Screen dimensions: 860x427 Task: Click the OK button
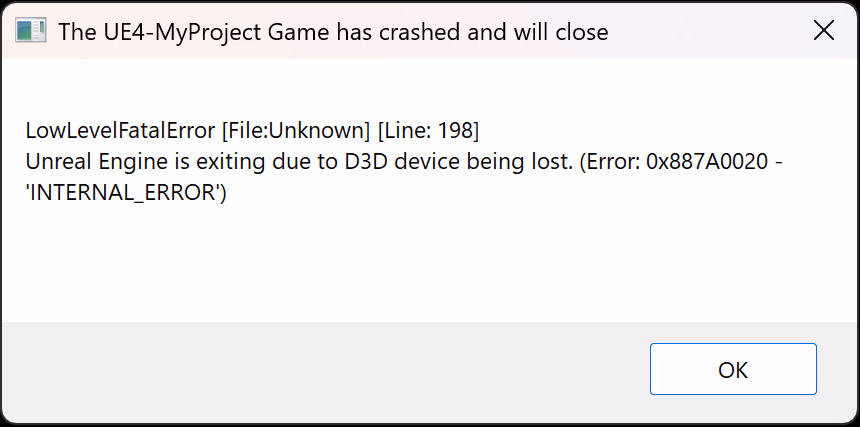[x=733, y=369]
